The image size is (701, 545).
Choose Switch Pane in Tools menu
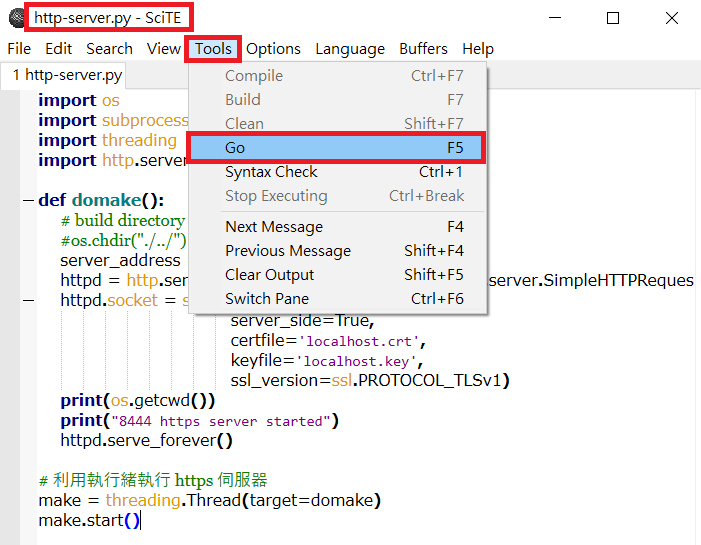click(336, 299)
